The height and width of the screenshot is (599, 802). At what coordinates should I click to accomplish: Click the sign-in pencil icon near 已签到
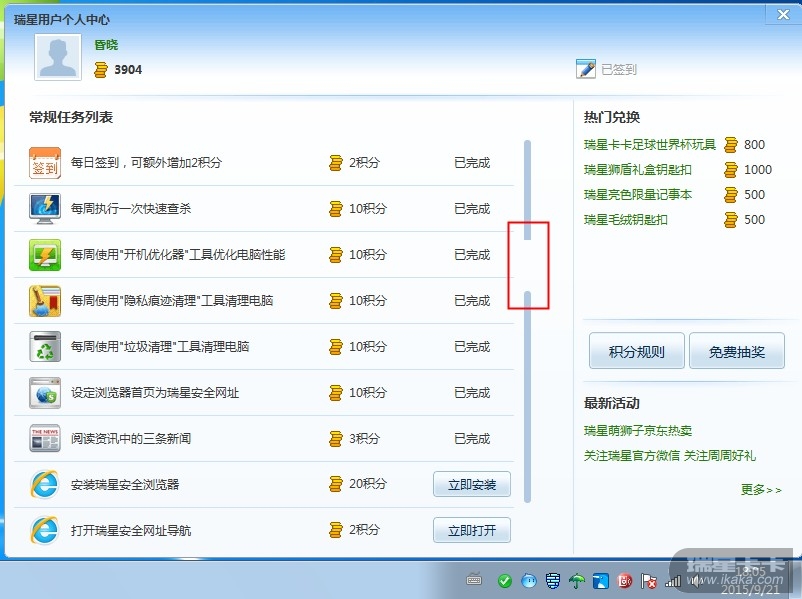click(586, 69)
